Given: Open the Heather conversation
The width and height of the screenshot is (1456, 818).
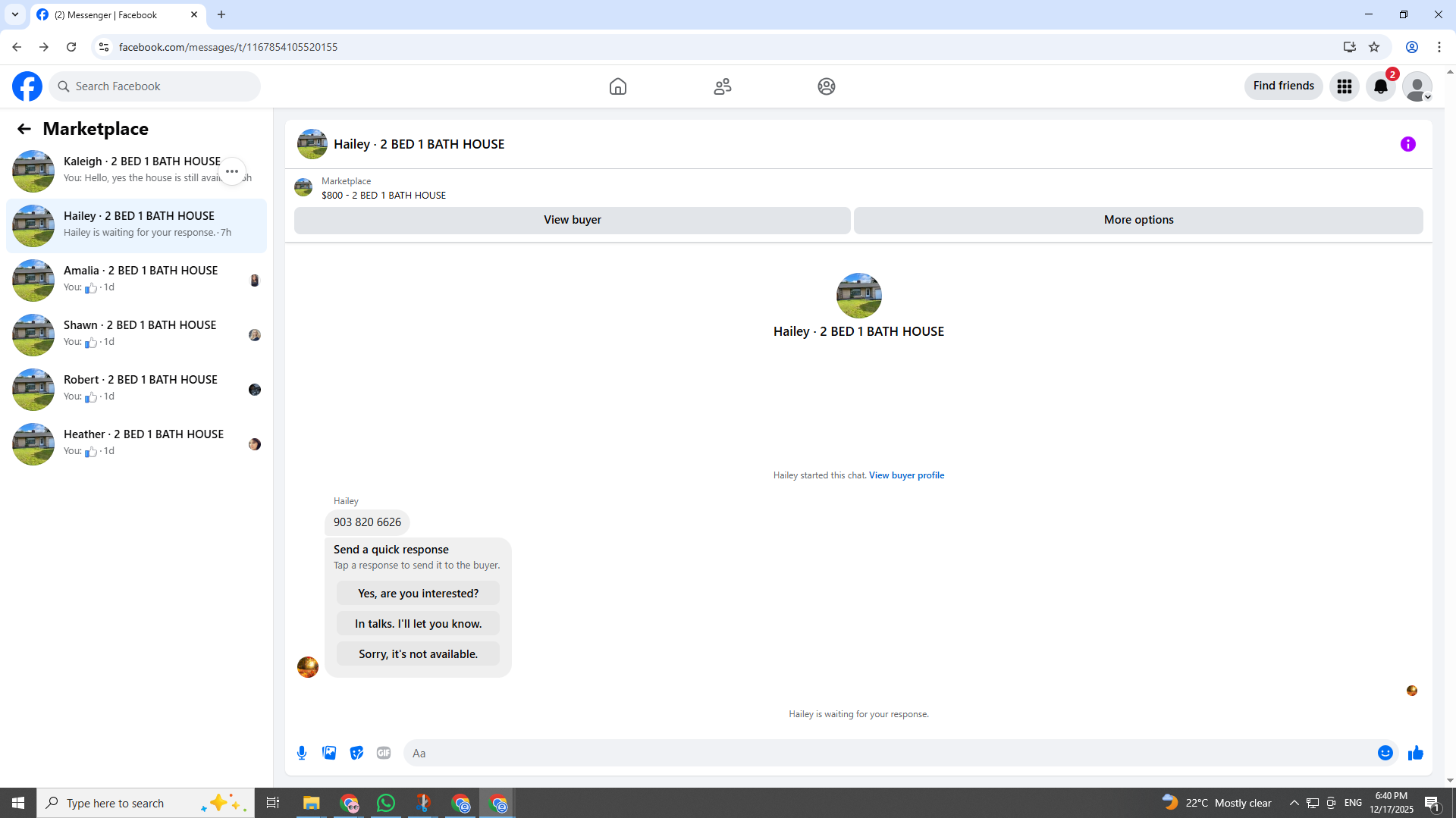Looking at the screenshot, I should tap(136, 444).
